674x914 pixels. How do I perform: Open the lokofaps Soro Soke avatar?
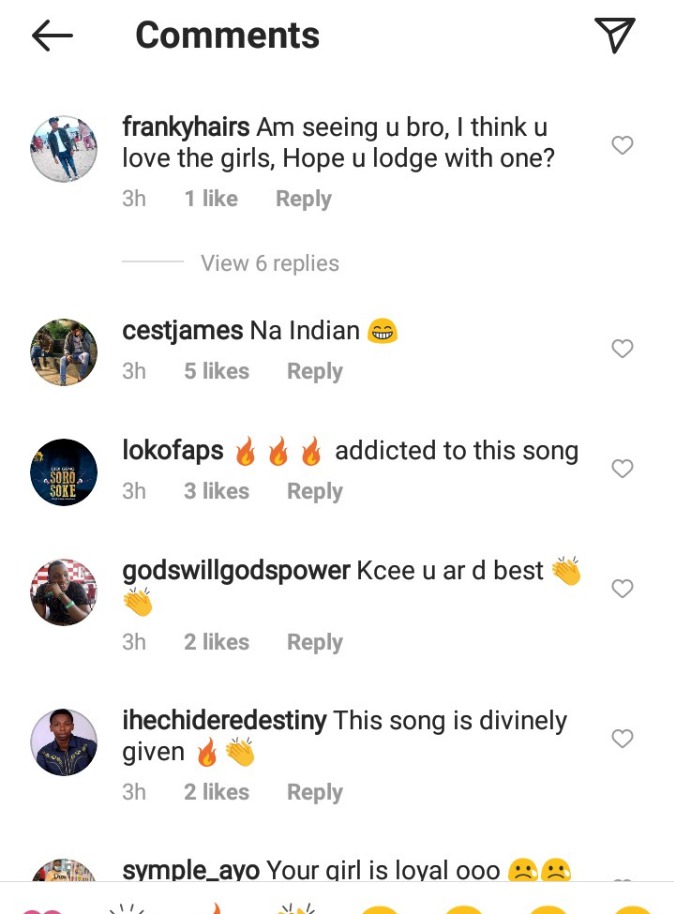64,472
